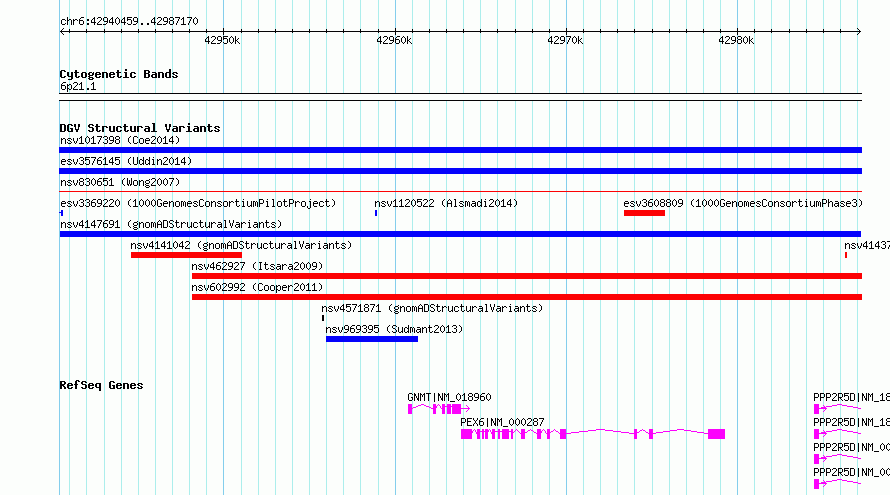Click the nsv830651 (Wong2007) thin red line
Image resolution: width=890 pixels, height=495 pixels.
[x=460, y=192]
